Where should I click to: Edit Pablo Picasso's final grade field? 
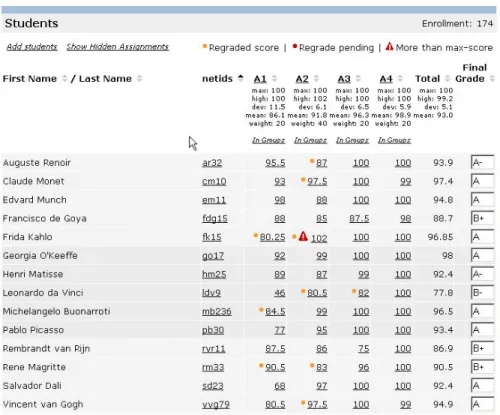[482, 330]
